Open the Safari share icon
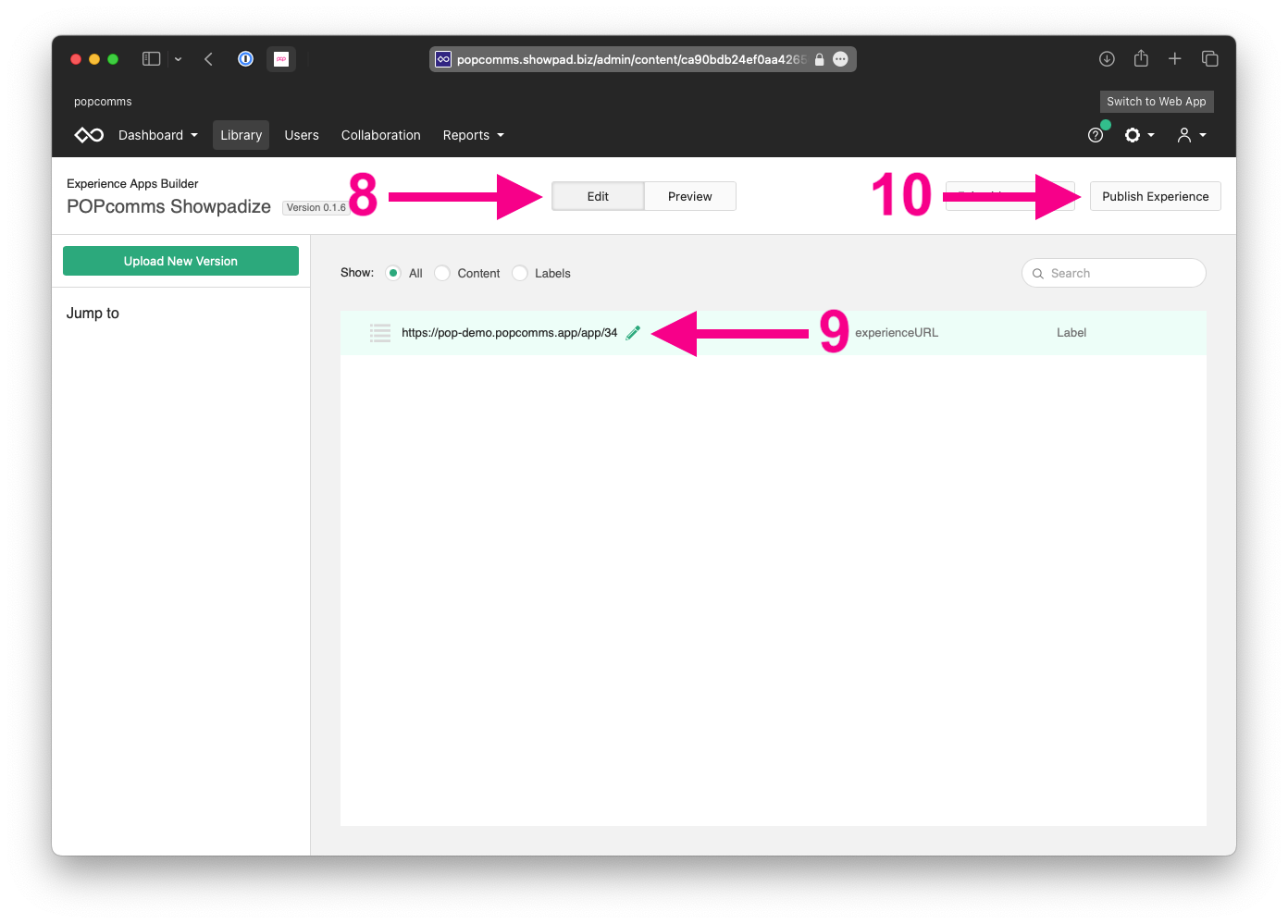Screen dimensions: 1288x924 click(1140, 58)
